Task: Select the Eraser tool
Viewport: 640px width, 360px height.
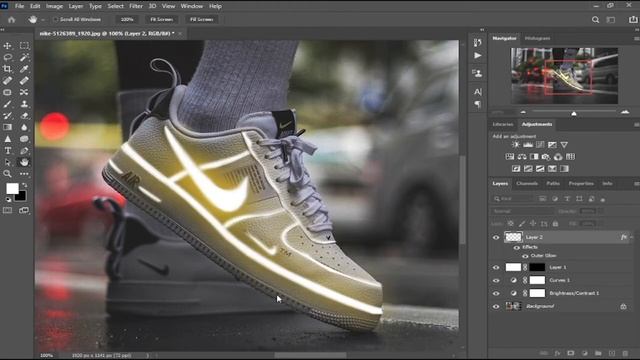Action: coord(24,116)
